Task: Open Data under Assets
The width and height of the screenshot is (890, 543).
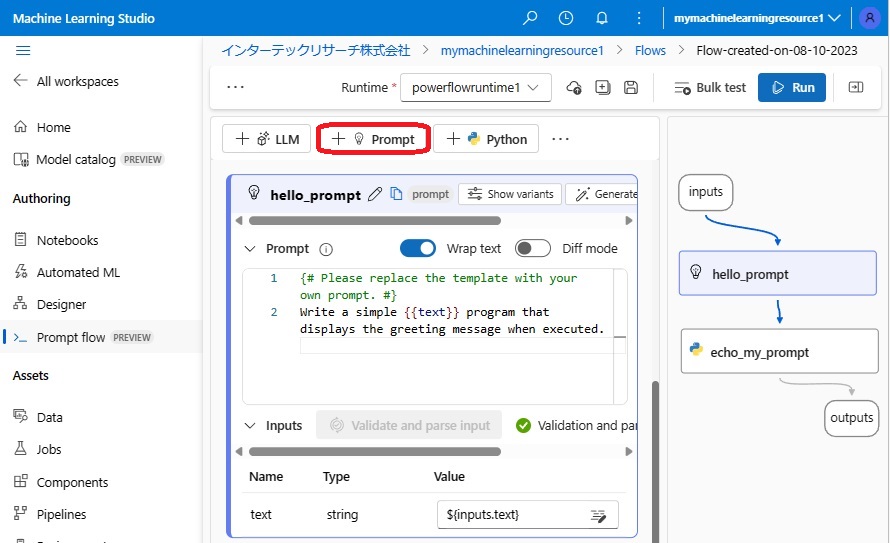Action: pyautogui.click(x=38, y=417)
